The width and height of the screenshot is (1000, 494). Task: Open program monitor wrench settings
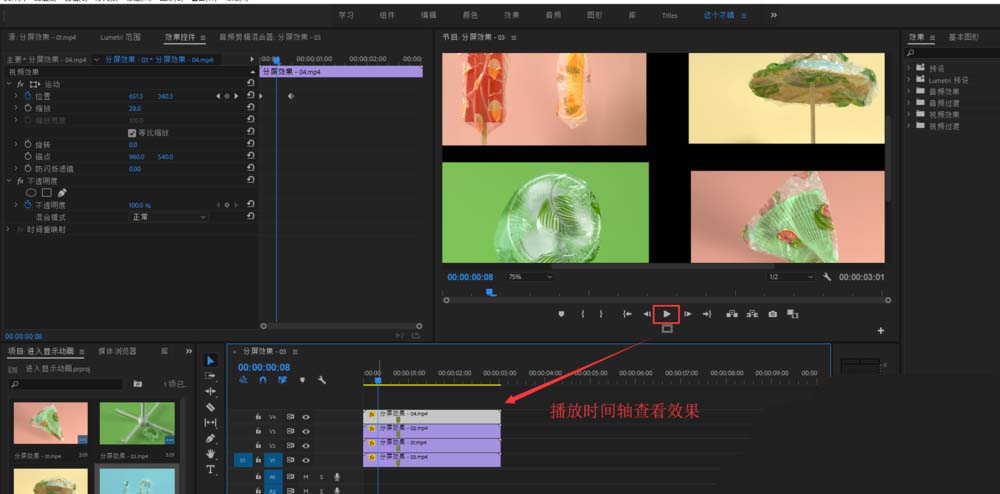coord(827,277)
